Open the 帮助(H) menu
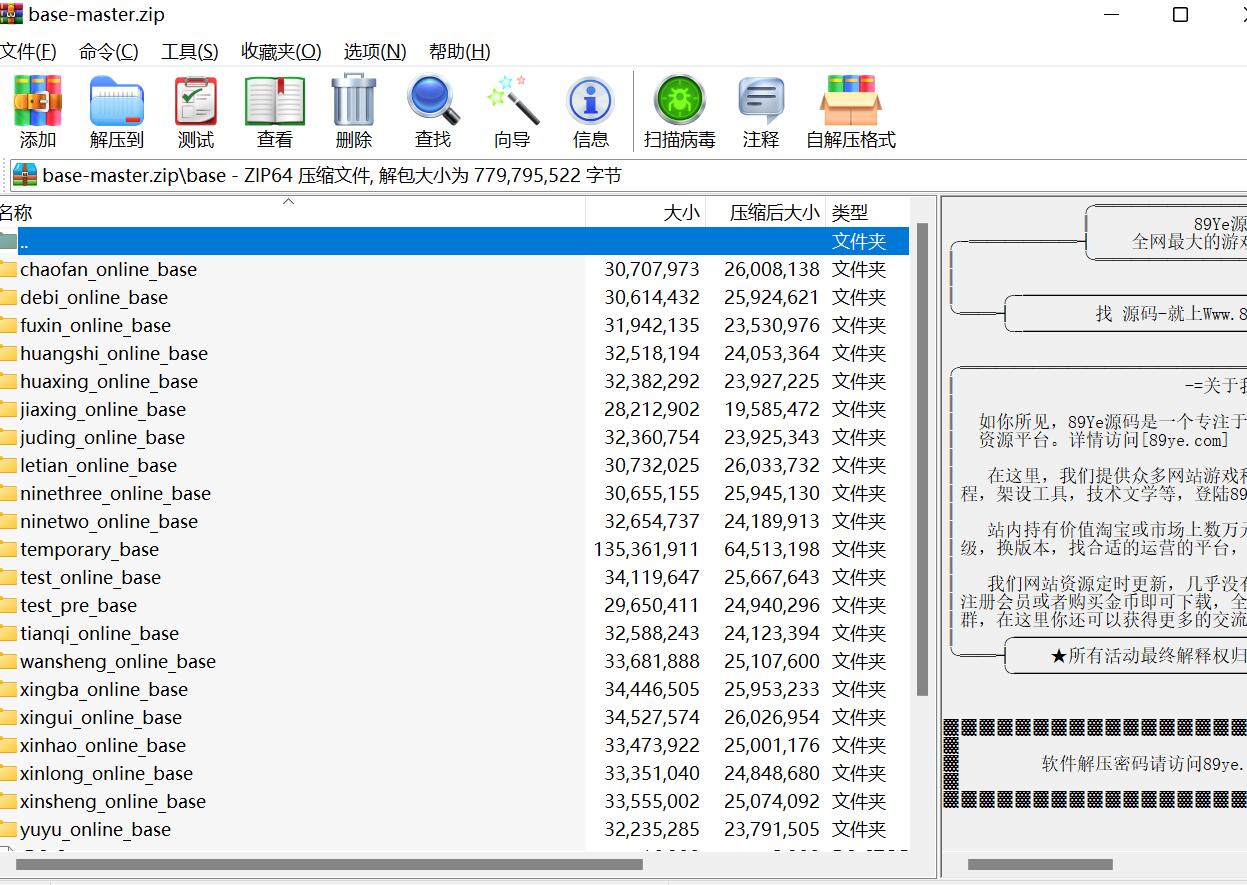Screen dimensions: 1247x885 click(x=459, y=51)
